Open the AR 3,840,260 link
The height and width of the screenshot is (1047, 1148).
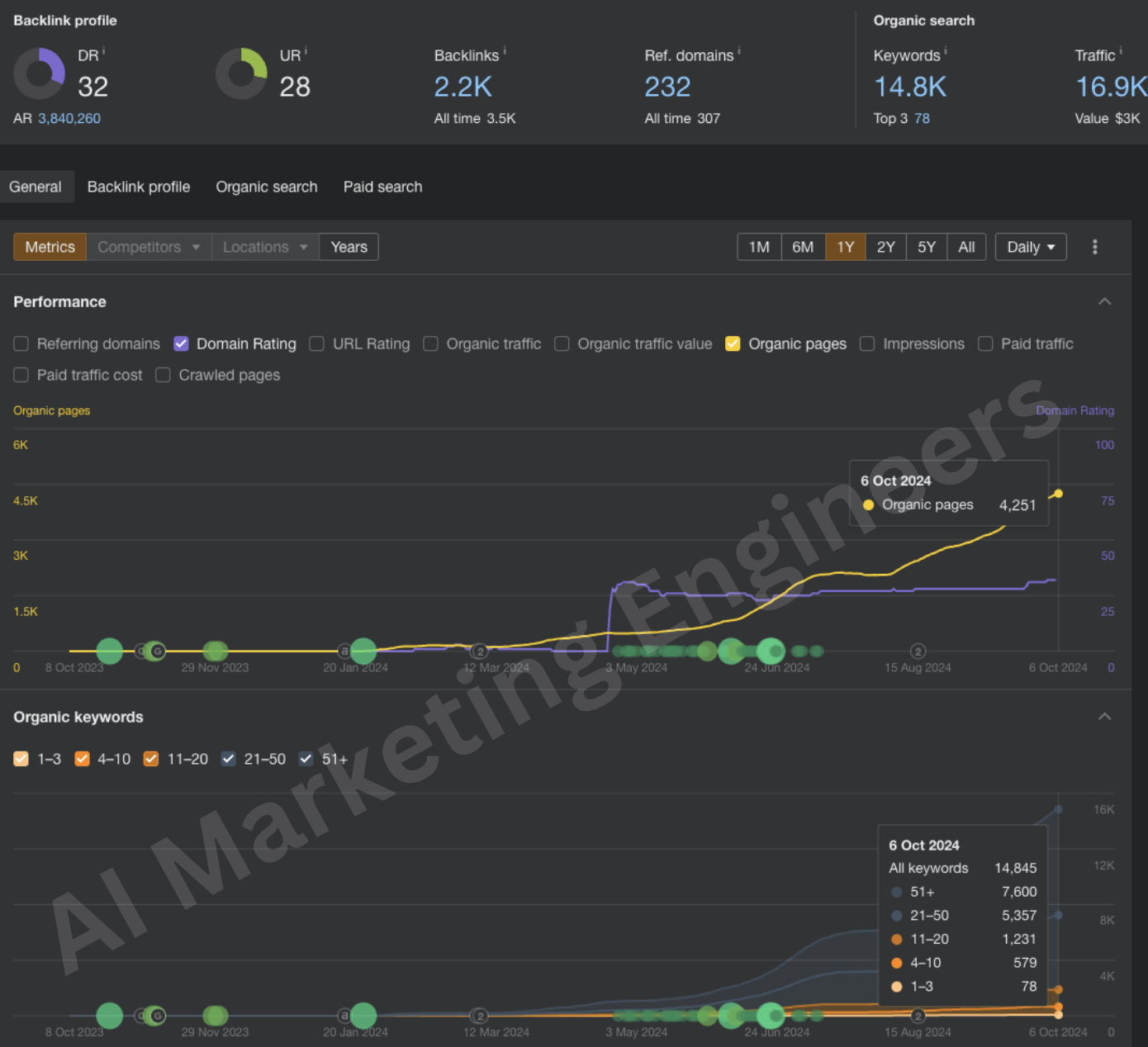point(69,118)
